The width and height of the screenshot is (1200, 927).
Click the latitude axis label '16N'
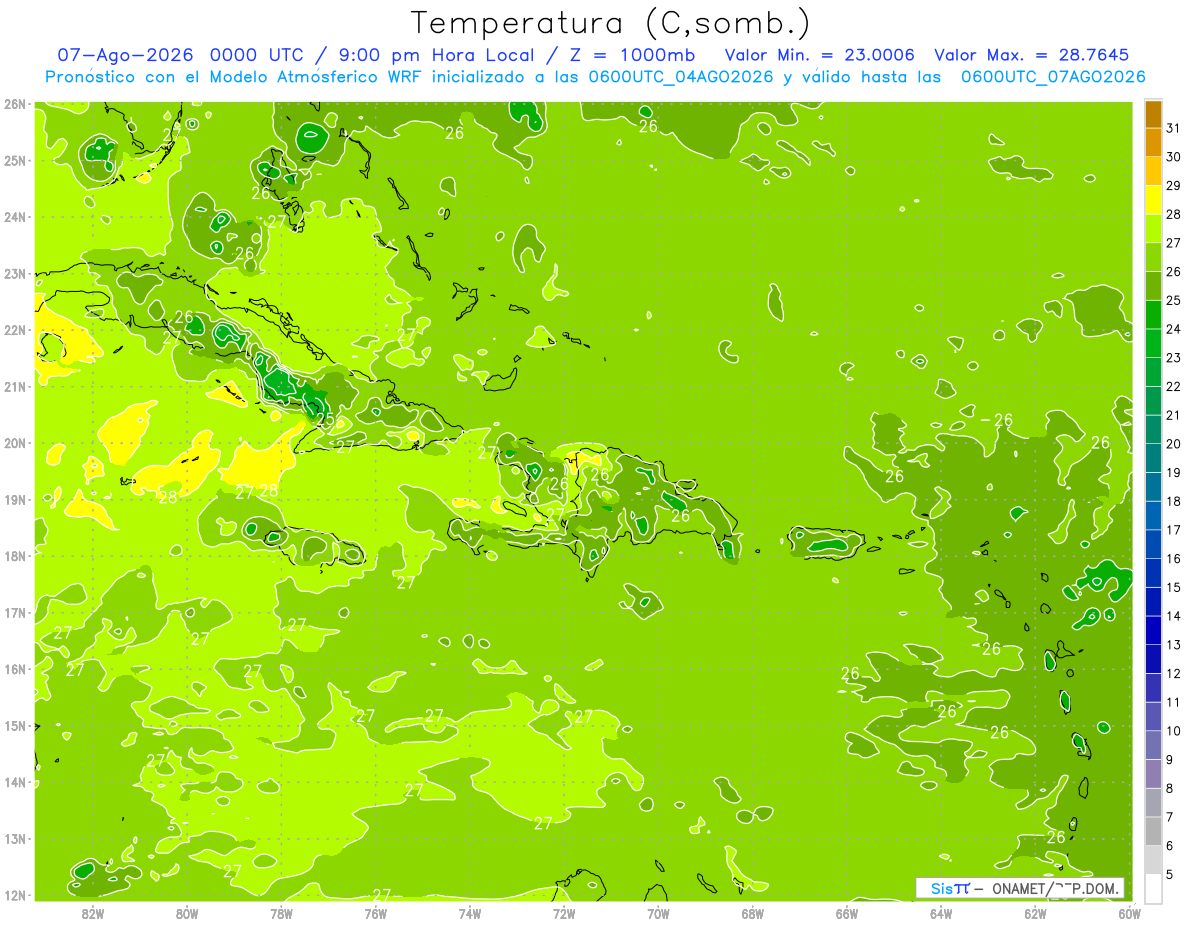[x=15, y=669]
